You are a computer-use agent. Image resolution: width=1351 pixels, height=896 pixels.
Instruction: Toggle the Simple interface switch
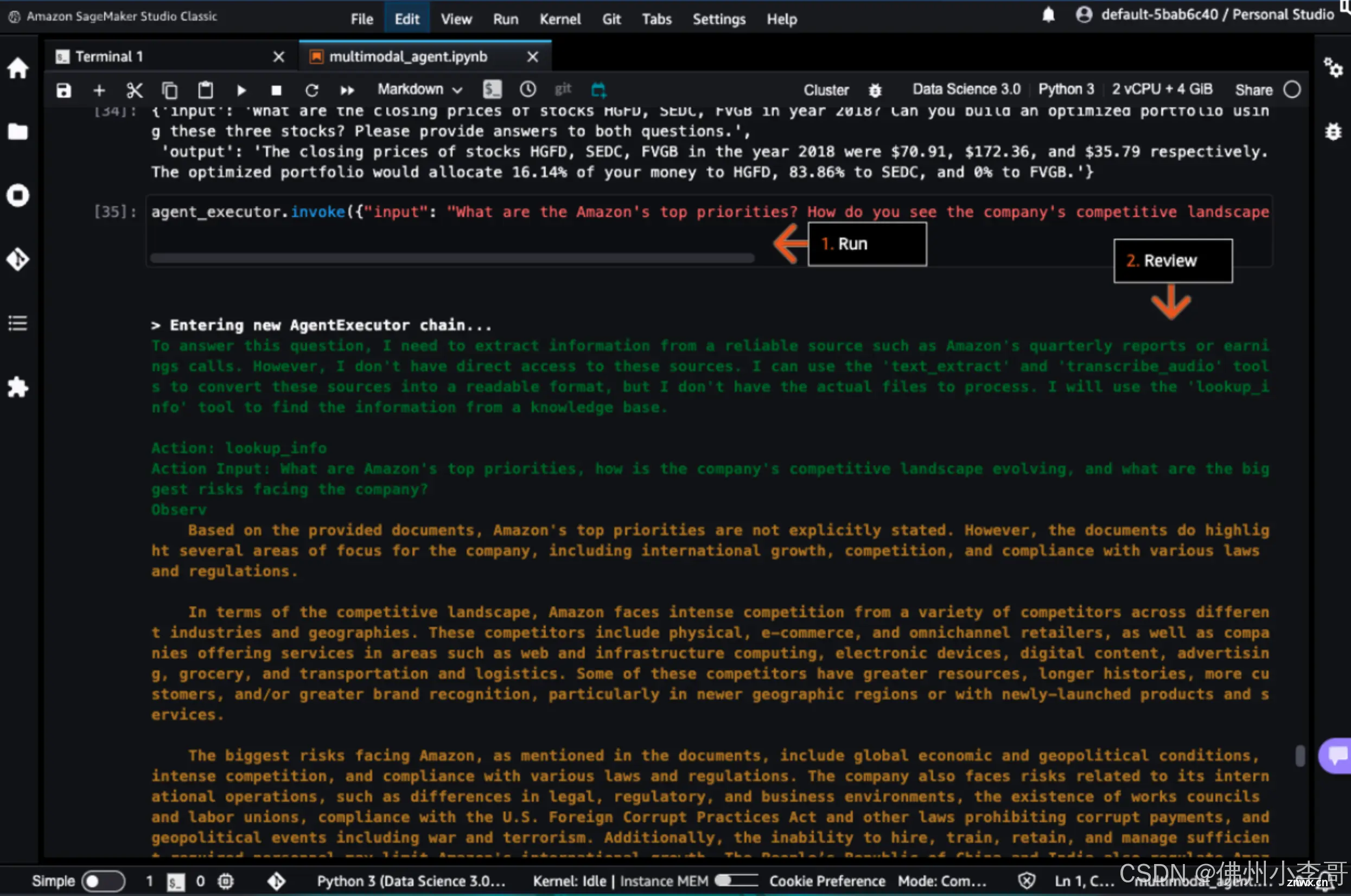click(x=103, y=881)
